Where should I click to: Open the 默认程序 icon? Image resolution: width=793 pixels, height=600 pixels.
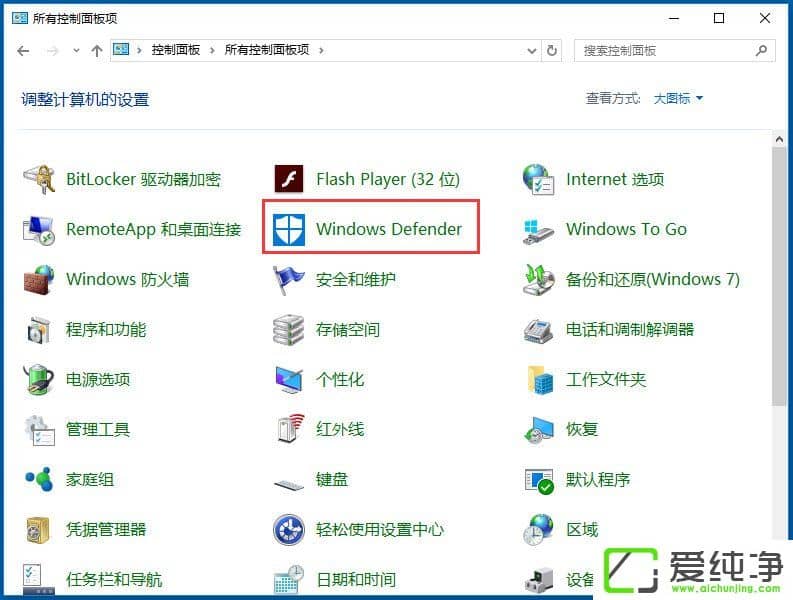point(538,481)
